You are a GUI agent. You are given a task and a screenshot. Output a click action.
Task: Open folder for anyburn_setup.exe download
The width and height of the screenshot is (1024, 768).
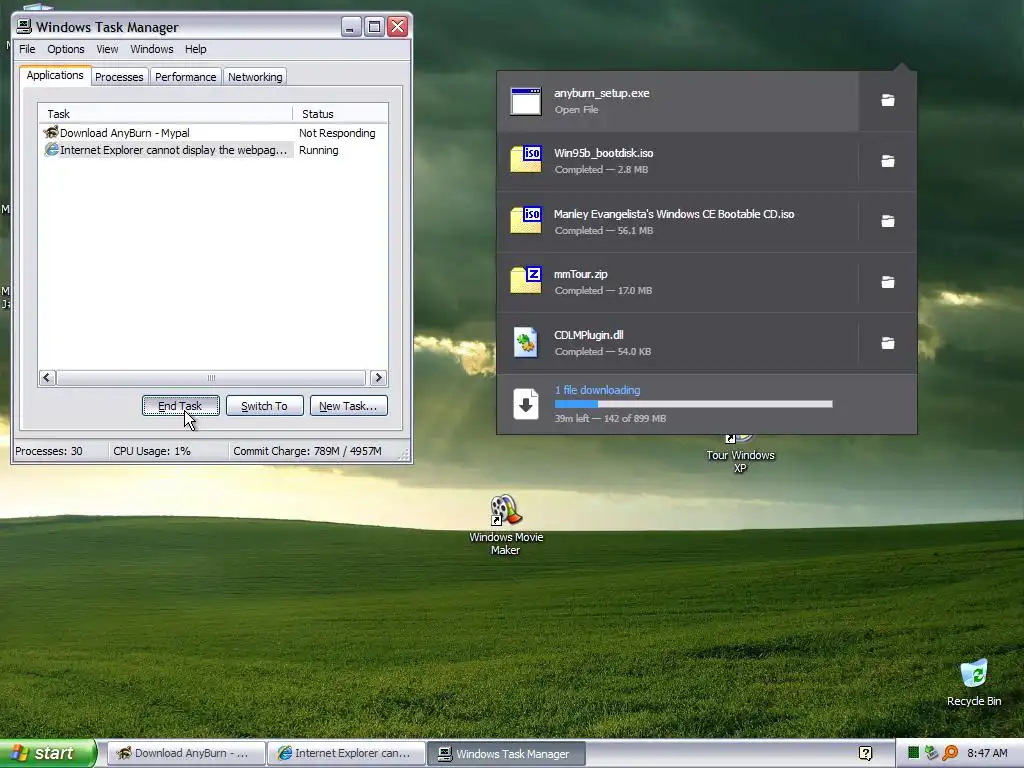point(888,100)
